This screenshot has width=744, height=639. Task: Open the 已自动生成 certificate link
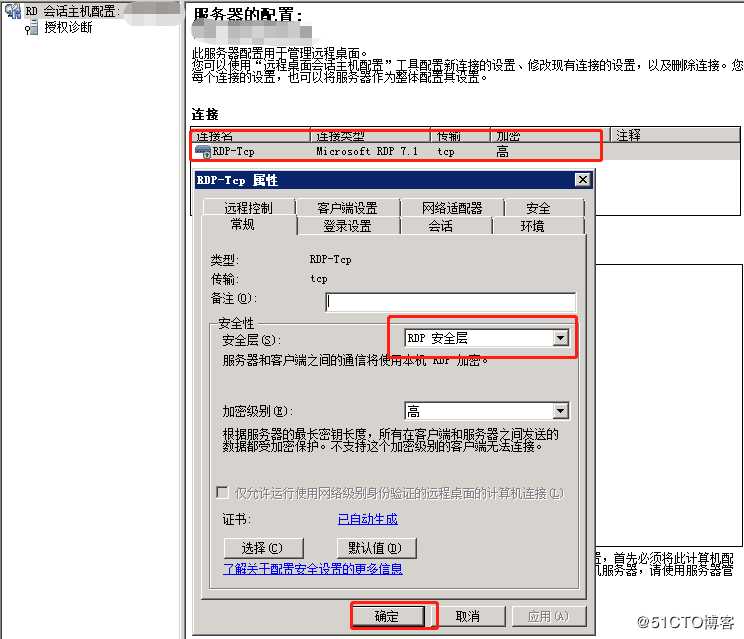(x=368, y=519)
